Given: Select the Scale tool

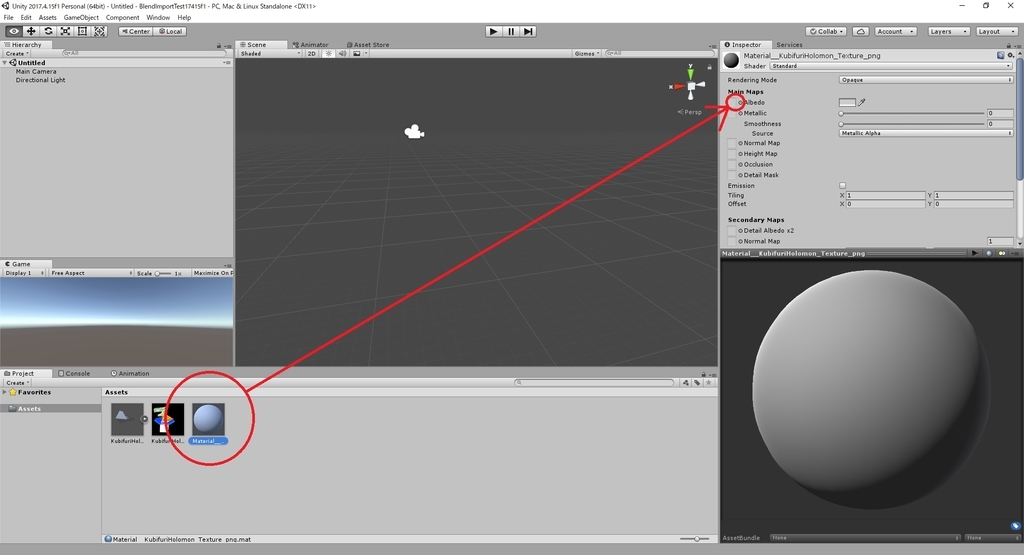Looking at the screenshot, I should point(65,31).
